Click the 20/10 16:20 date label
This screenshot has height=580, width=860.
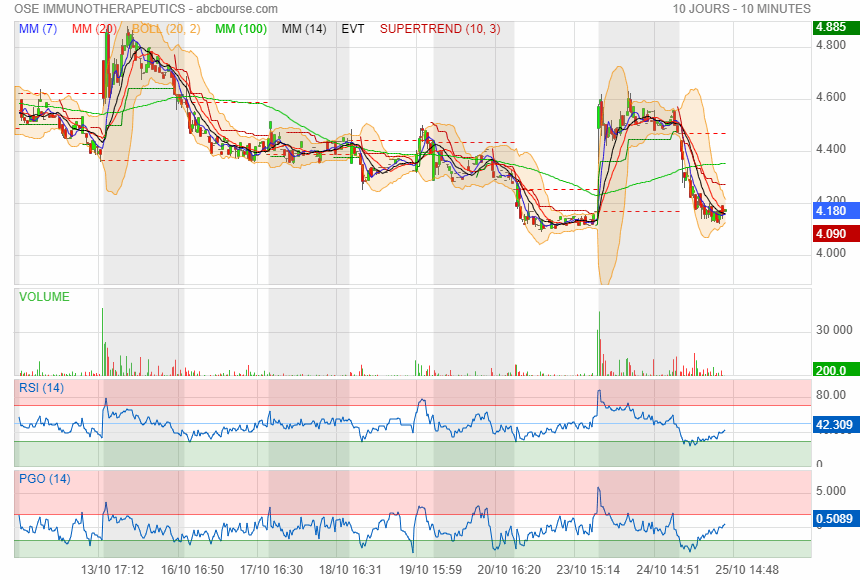pos(509,570)
